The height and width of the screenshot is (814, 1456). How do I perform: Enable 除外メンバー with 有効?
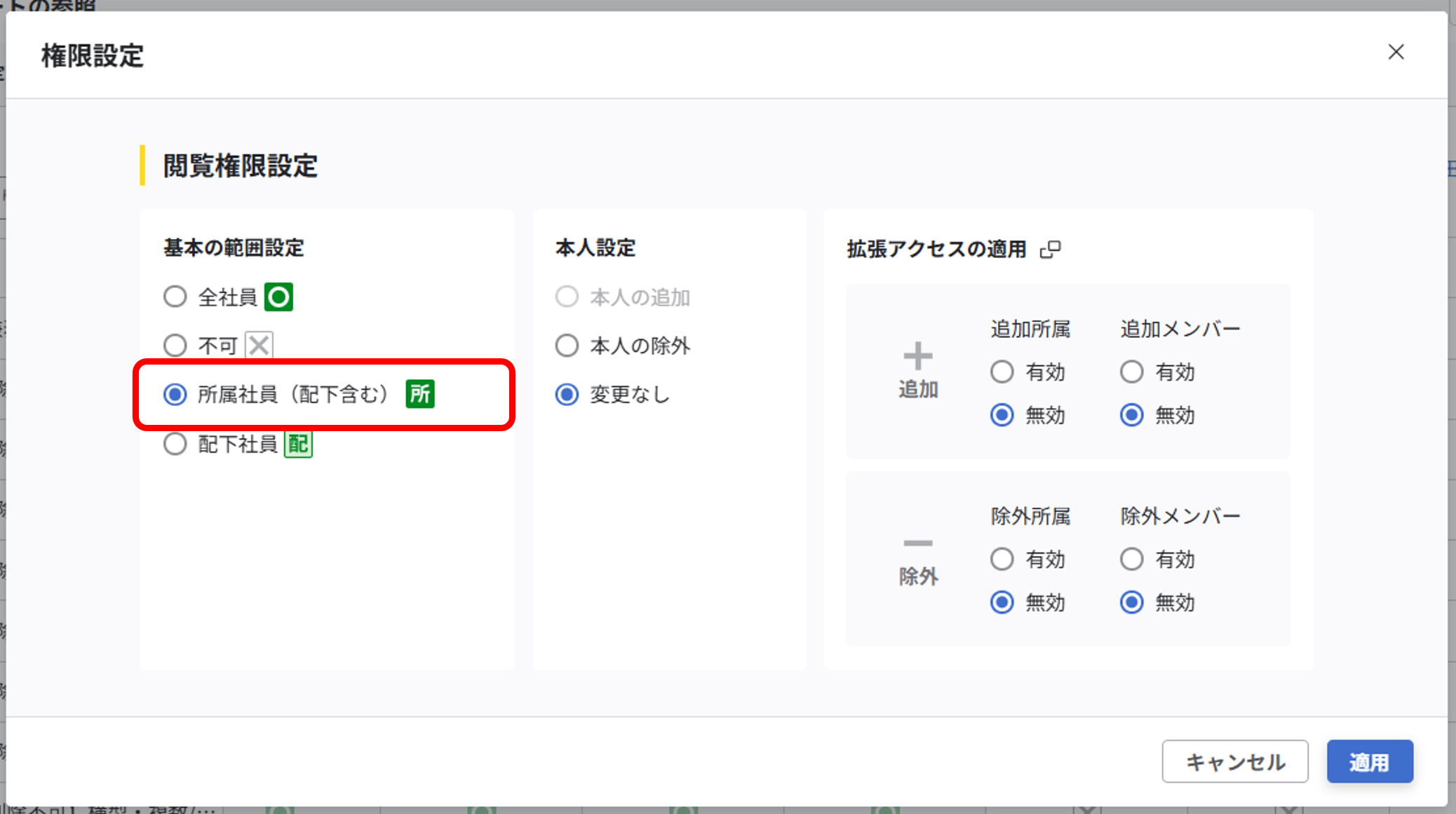[x=1131, y=559]
